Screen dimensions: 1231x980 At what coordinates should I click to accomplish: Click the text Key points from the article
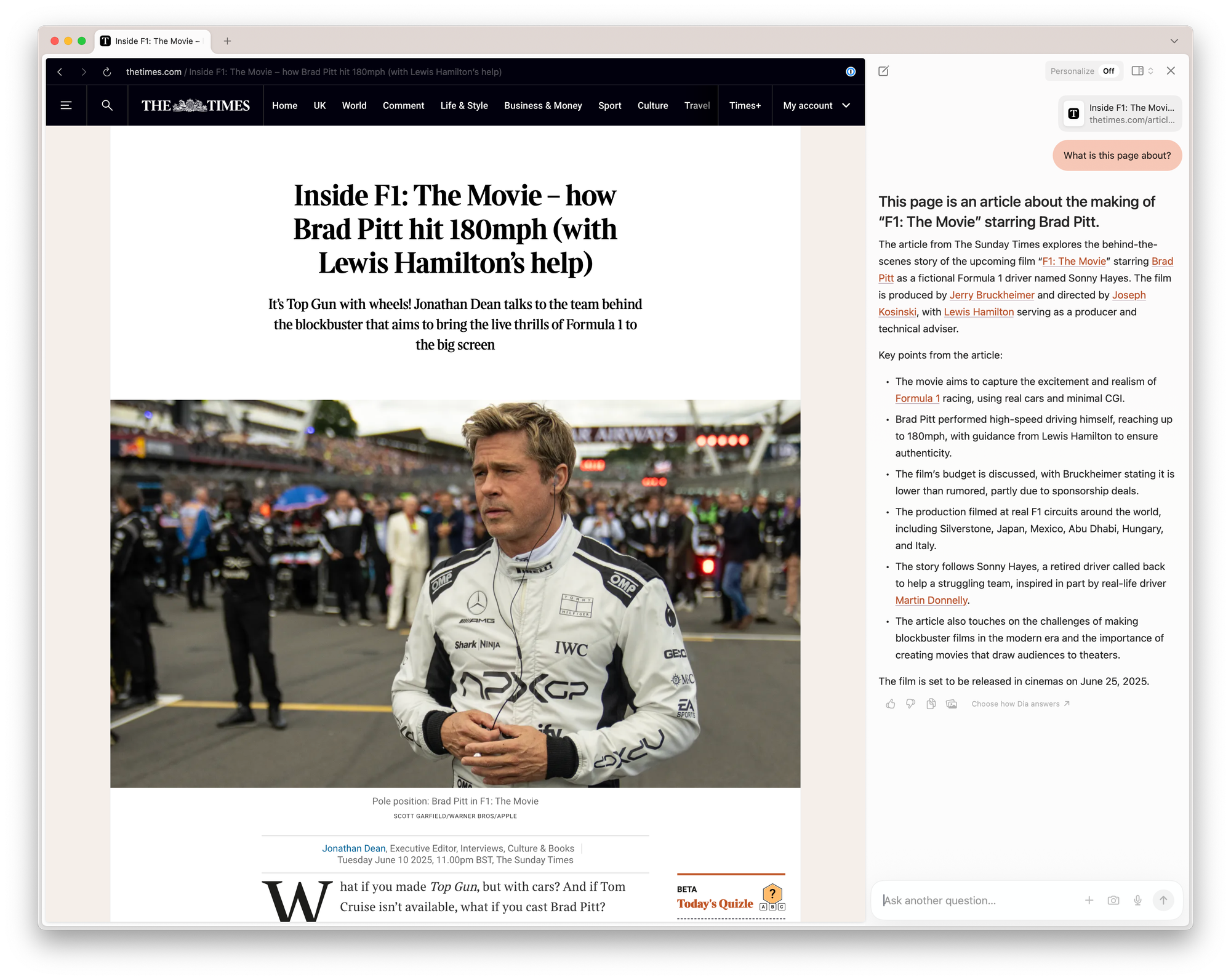point(940,355)
